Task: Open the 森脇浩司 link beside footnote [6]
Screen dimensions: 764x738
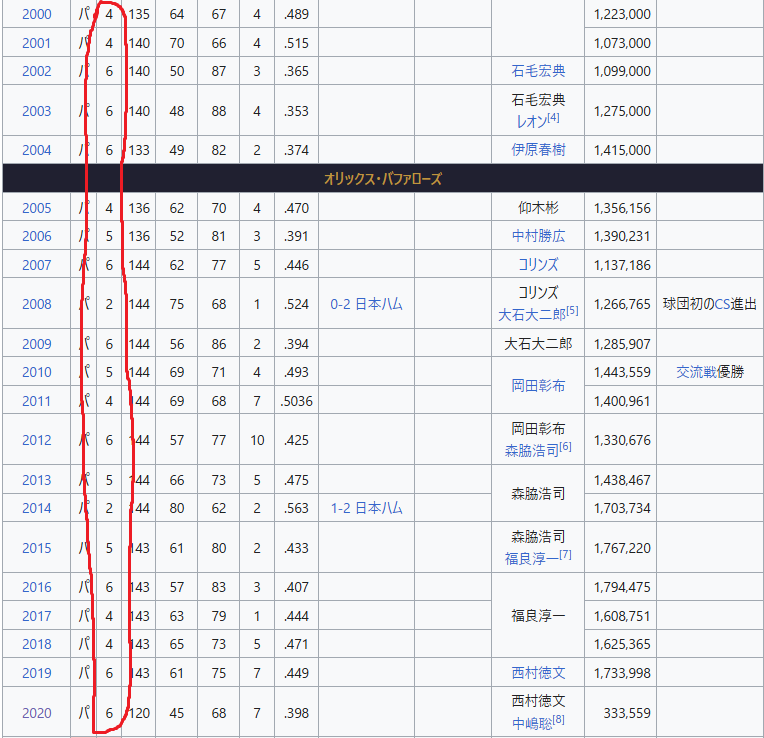Action: tap(531, 451)
